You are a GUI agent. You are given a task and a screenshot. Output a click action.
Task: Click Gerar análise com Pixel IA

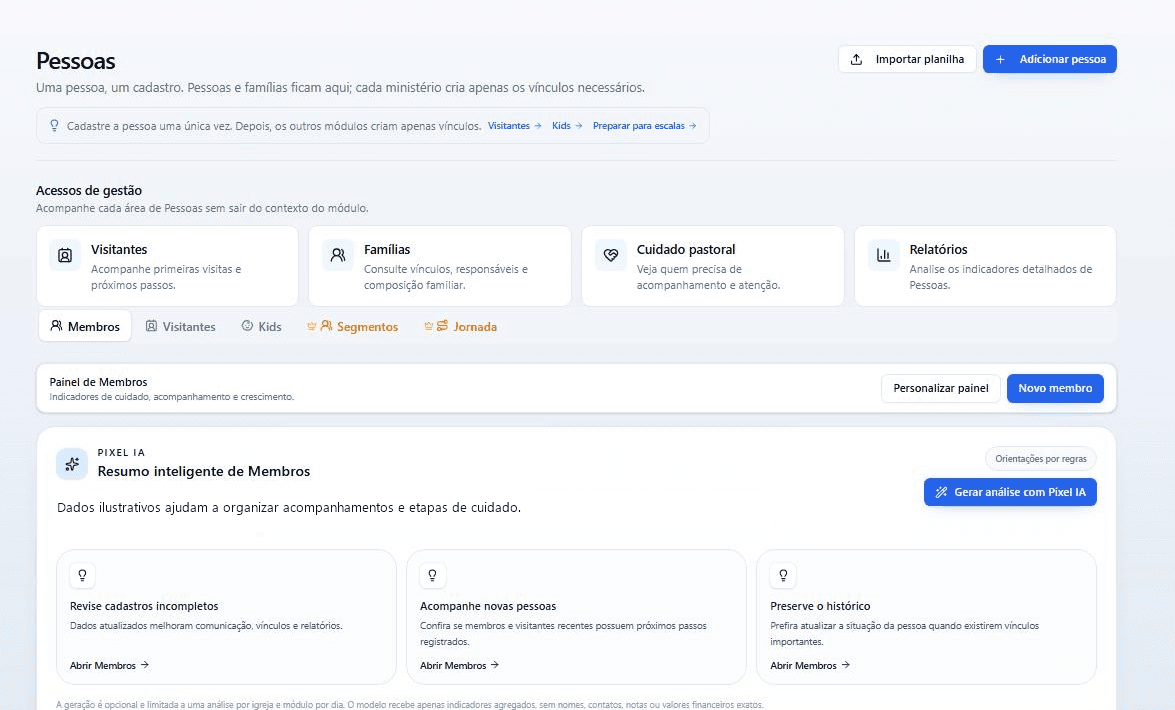coord(1010,492)
